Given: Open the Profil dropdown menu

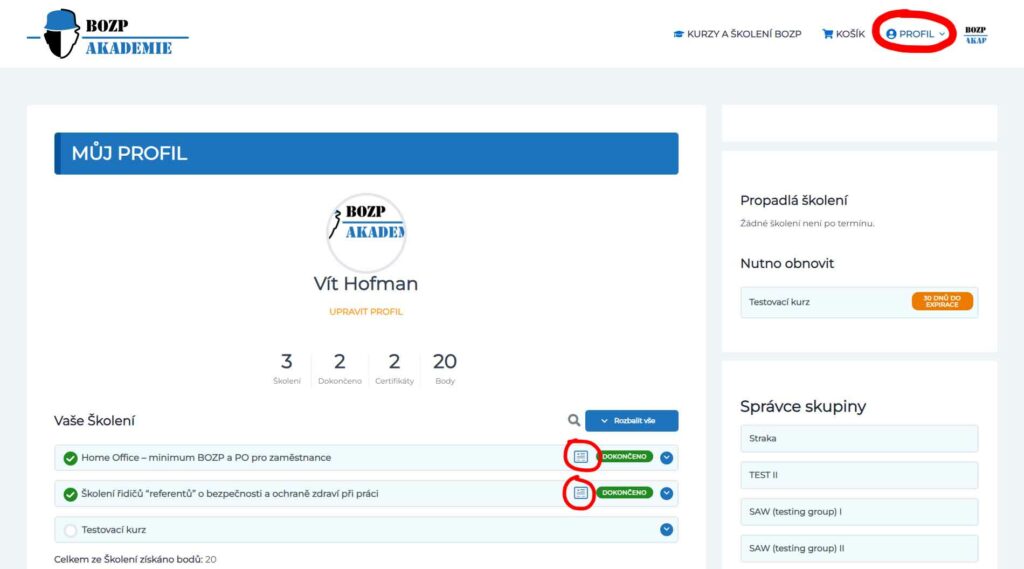Looking at the screenshot, I should (x=915, y=34).
